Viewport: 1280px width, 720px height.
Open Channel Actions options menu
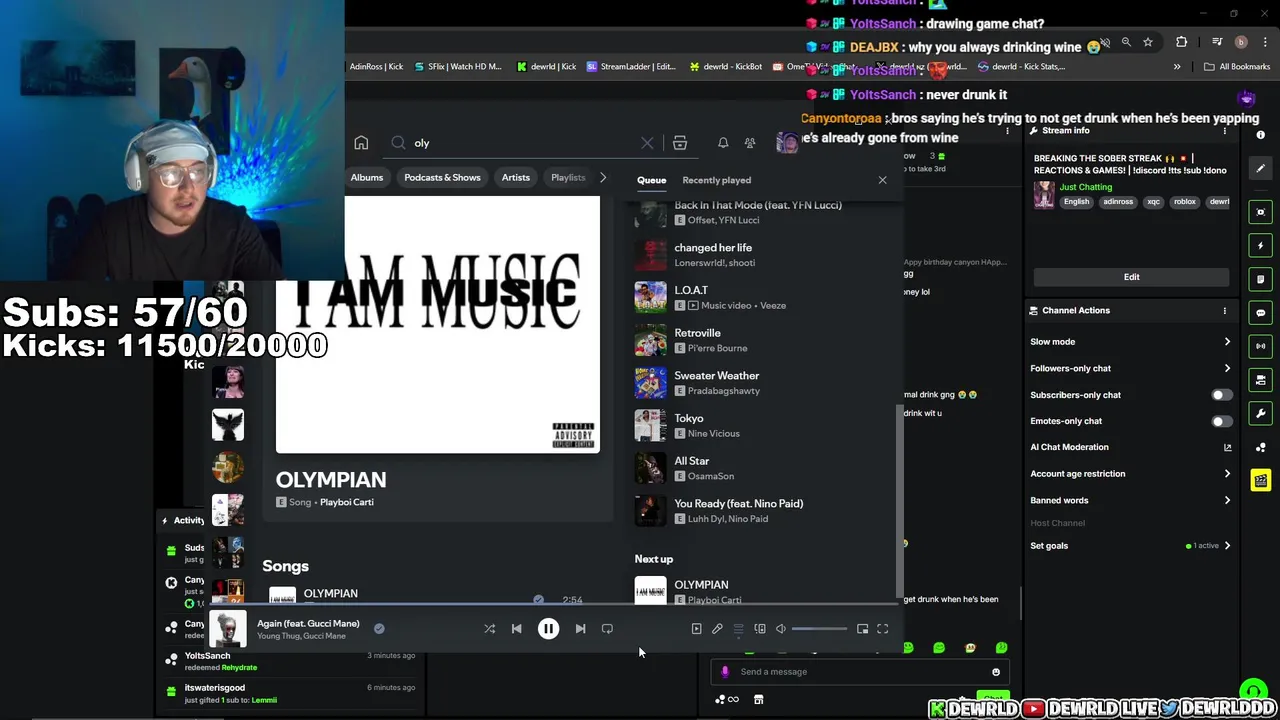pyautogui.click(x=1224, y=311)
